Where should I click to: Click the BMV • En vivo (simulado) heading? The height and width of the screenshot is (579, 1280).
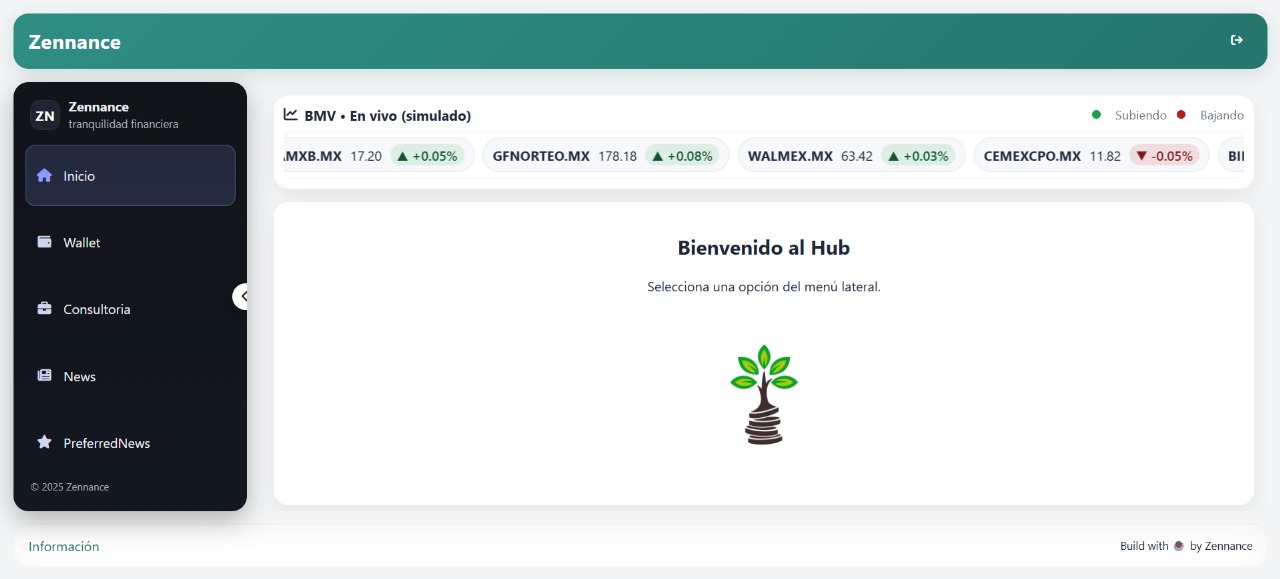[x=388, y=116]
